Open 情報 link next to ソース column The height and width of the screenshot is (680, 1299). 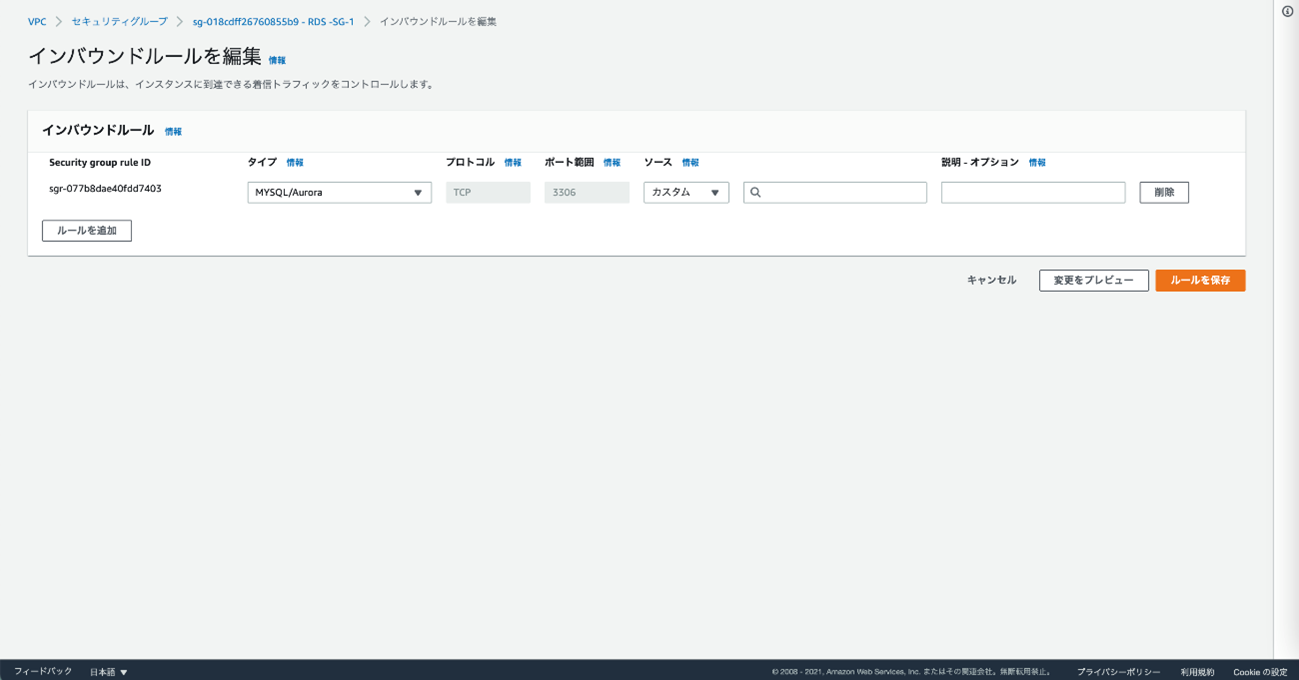click(690, 163)
